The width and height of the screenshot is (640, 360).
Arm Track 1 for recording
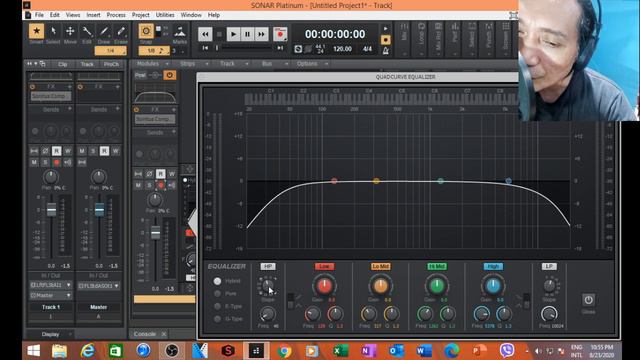(57, 162)
